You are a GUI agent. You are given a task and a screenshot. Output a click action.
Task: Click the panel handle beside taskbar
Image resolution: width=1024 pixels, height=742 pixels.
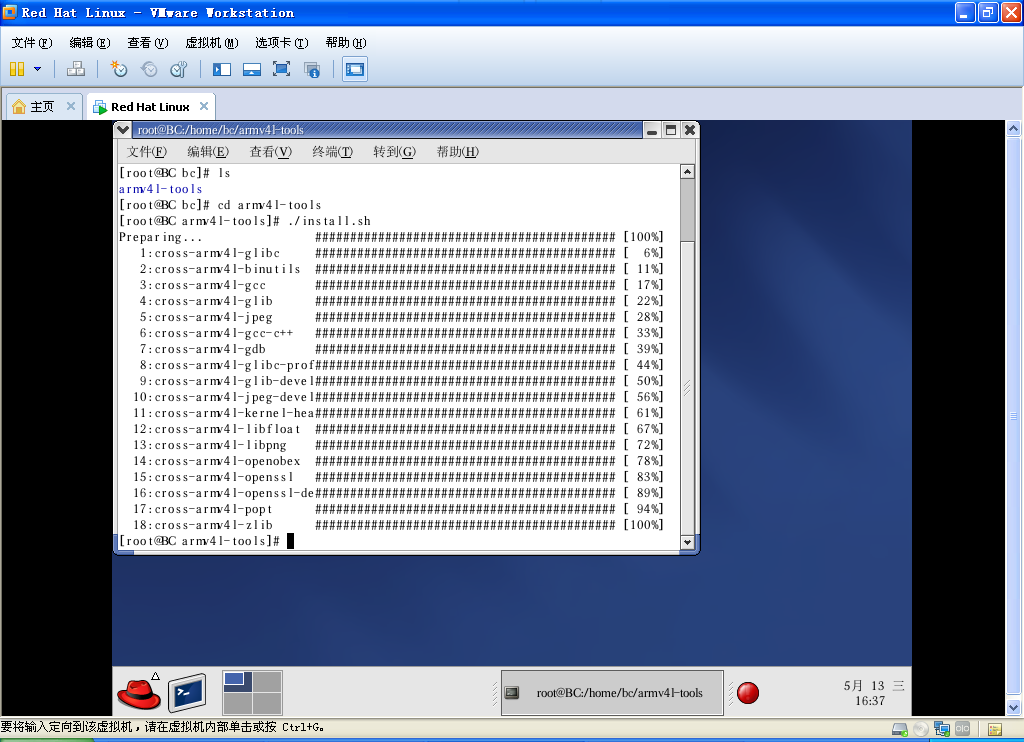(x=495, y=693)
